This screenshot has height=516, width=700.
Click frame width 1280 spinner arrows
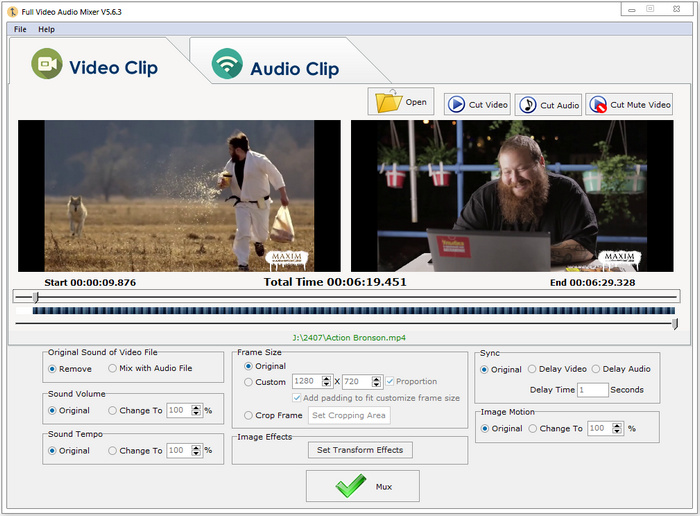pyautogui.click(x=327, y=381)
